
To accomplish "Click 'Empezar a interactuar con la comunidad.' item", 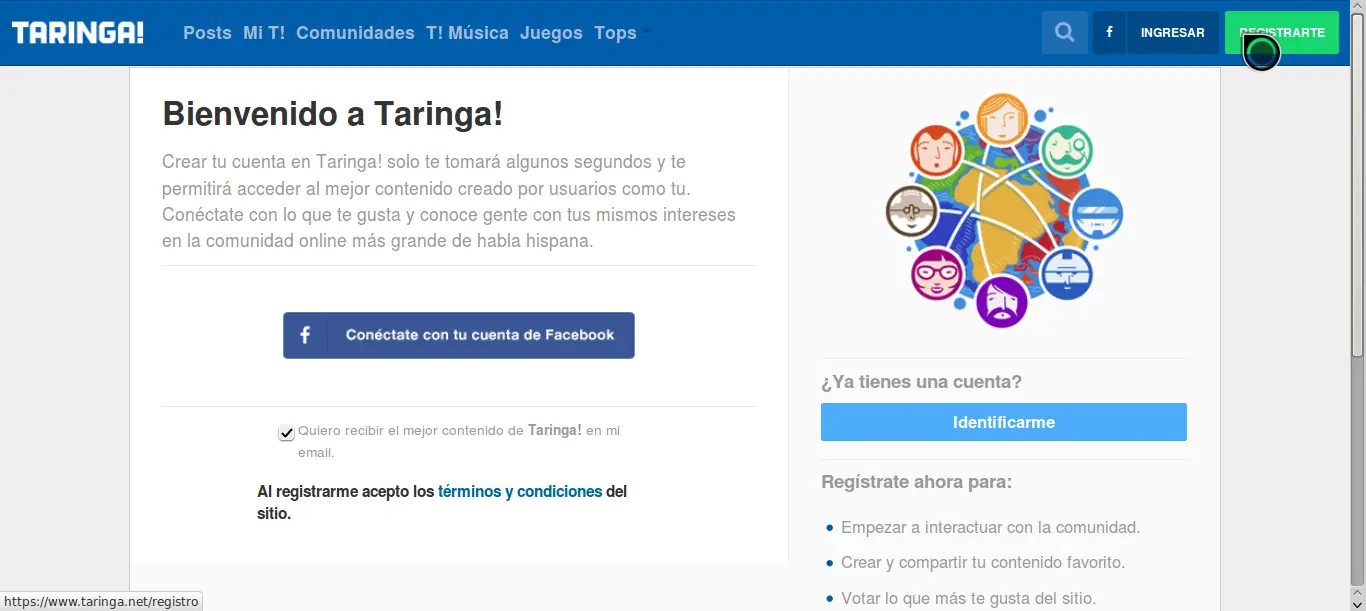I will (x=990, y=527).
